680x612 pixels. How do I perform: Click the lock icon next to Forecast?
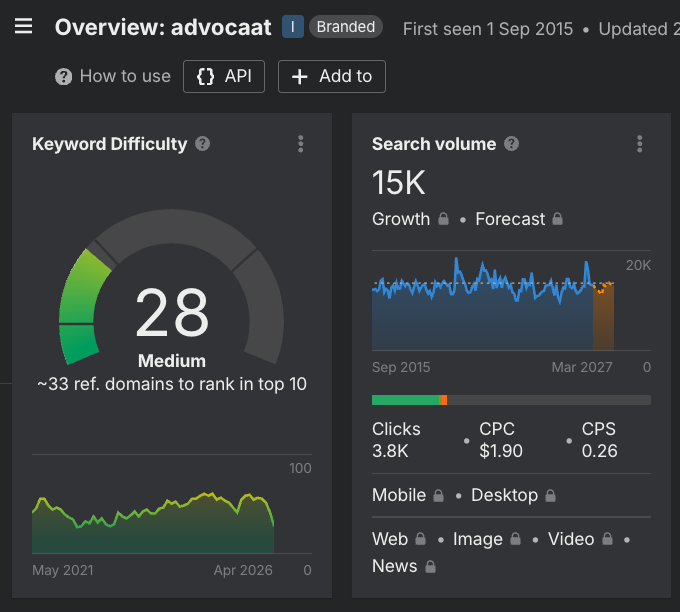point(557,219)
